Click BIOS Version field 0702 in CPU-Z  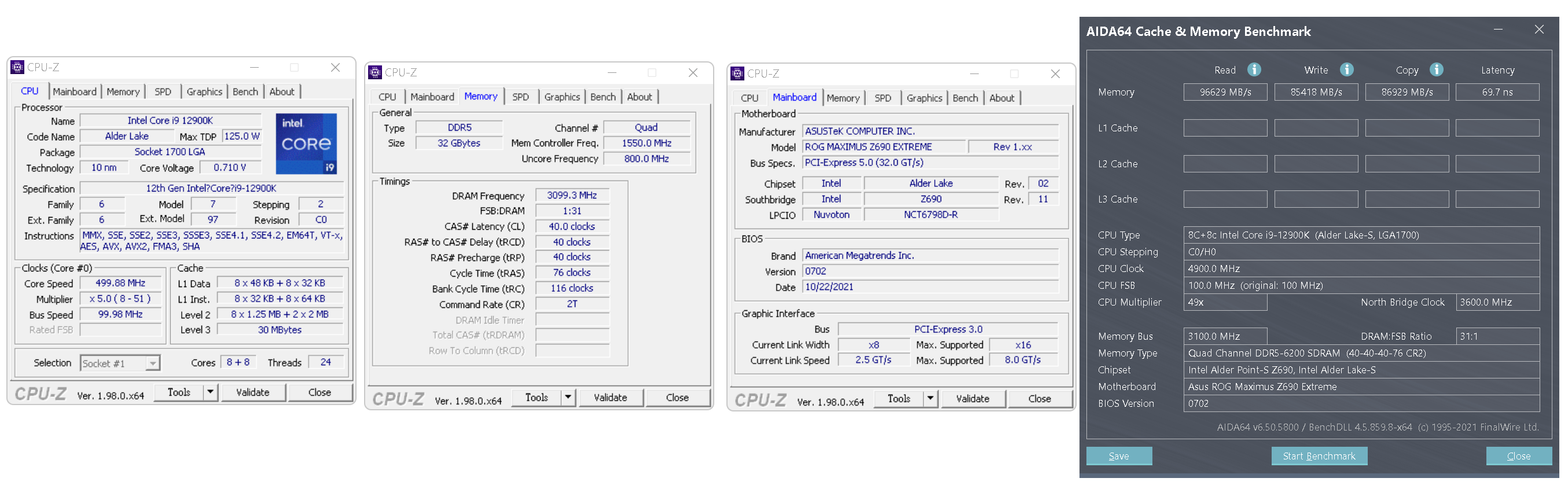tap(930, 271)
